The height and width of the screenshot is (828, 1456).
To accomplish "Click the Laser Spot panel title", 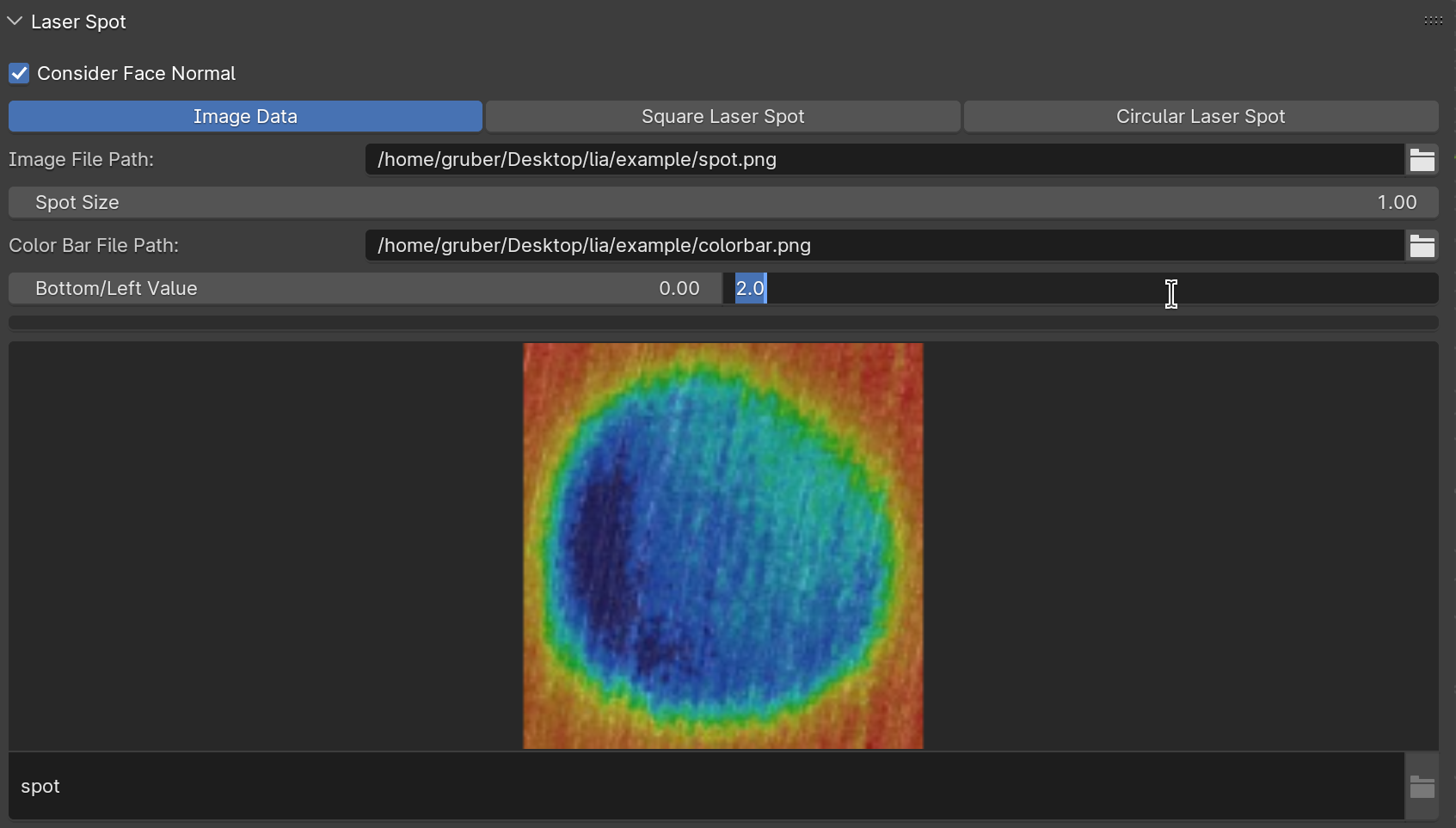I will pos(78,21).
